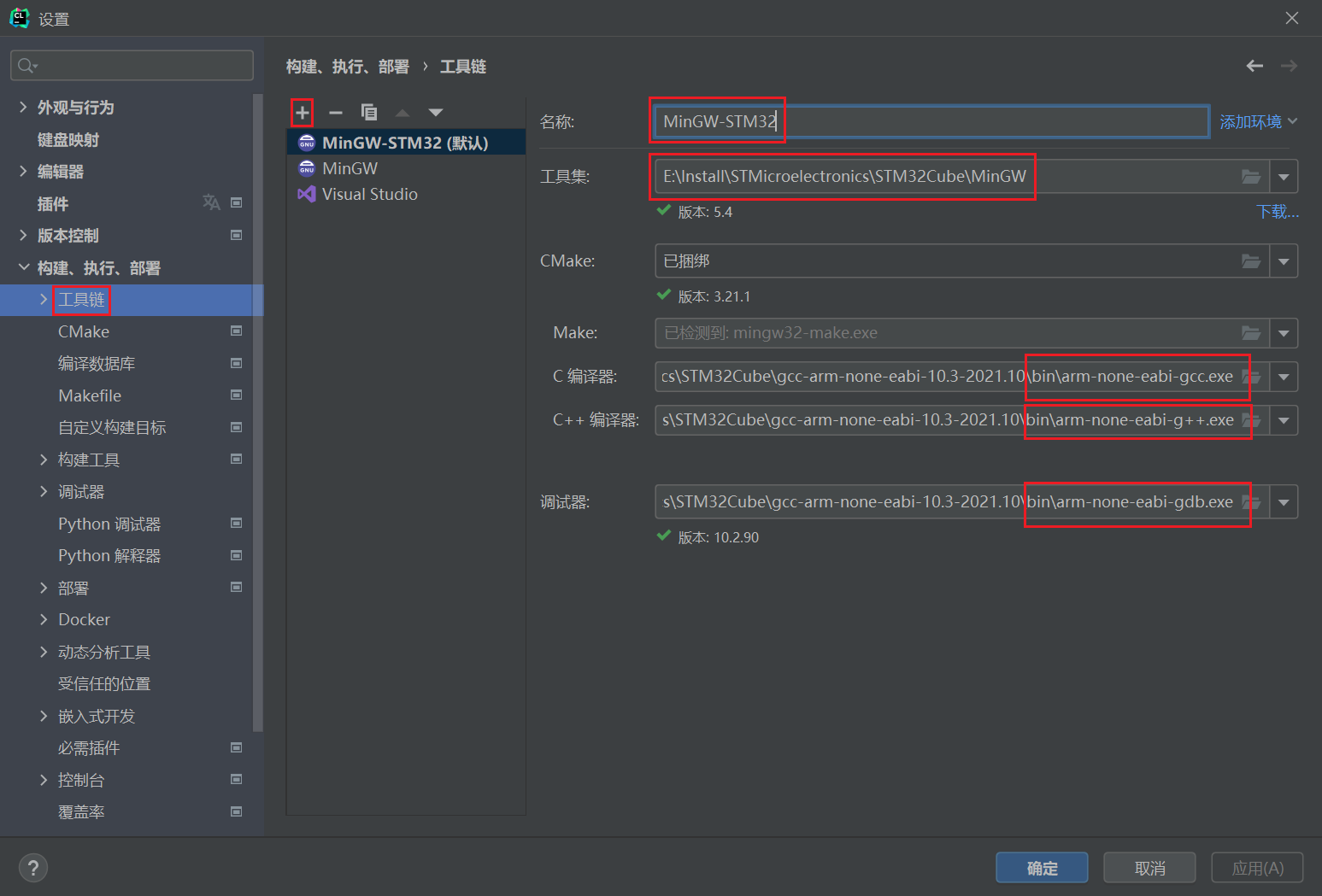The width and height of the screenshot is (1322, 896).
Task: Click project-level icon beside 版本控制
Action: (x=237, y=235)
